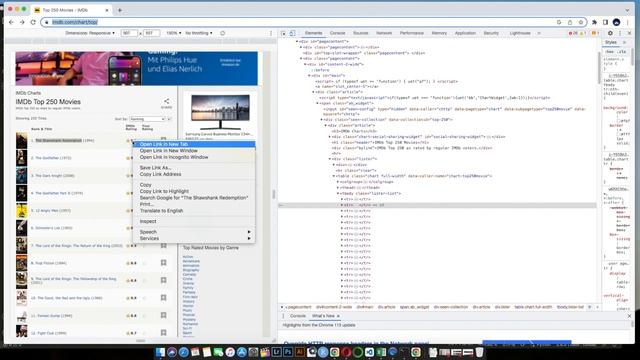
Task: Click the viewport width input field
Action: (129, 33)
